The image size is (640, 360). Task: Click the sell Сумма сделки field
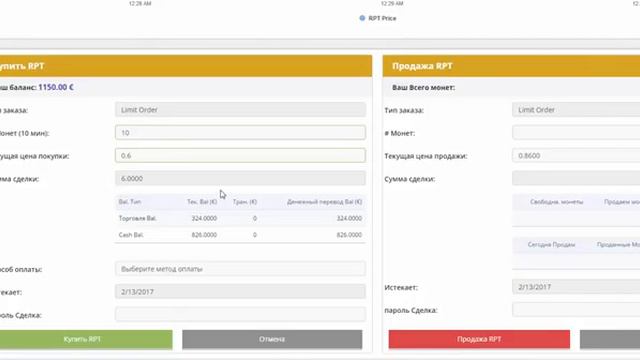tap(576, 178)
